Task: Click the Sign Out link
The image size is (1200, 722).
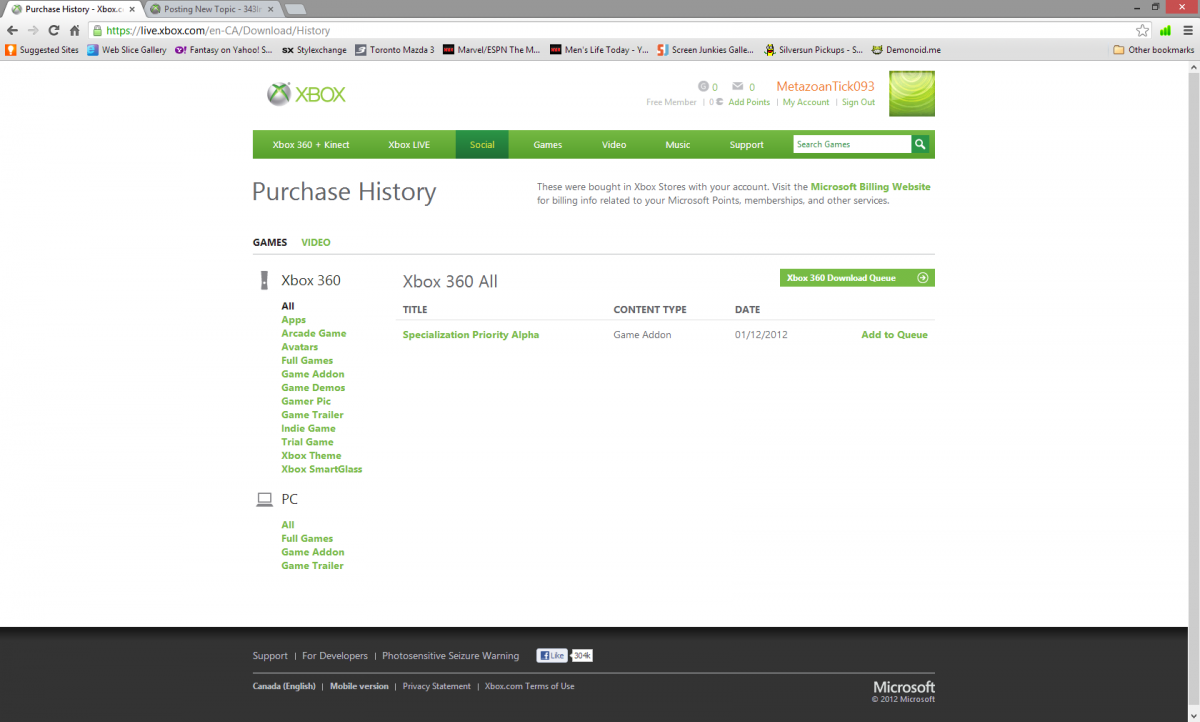Action: coord(858,102)
